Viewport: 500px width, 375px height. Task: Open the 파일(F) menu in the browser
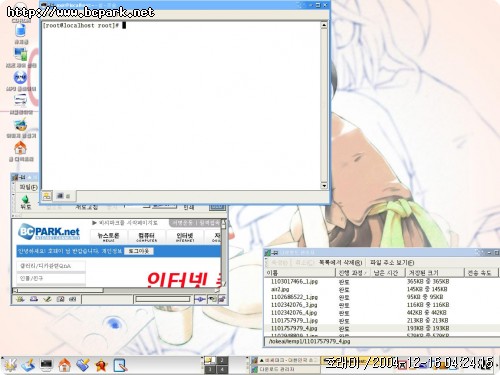pyautogui.click(x=28, y=187)
